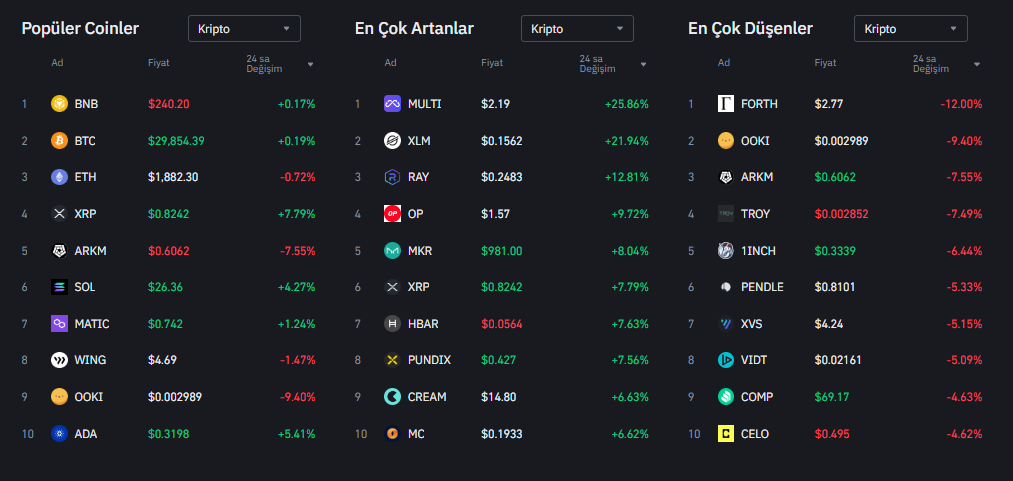Open Kripto dropdown beside Popüler Coinler
Image resolution: width=1013 pixels, height=481 pixels.
[x=244, y=29]
